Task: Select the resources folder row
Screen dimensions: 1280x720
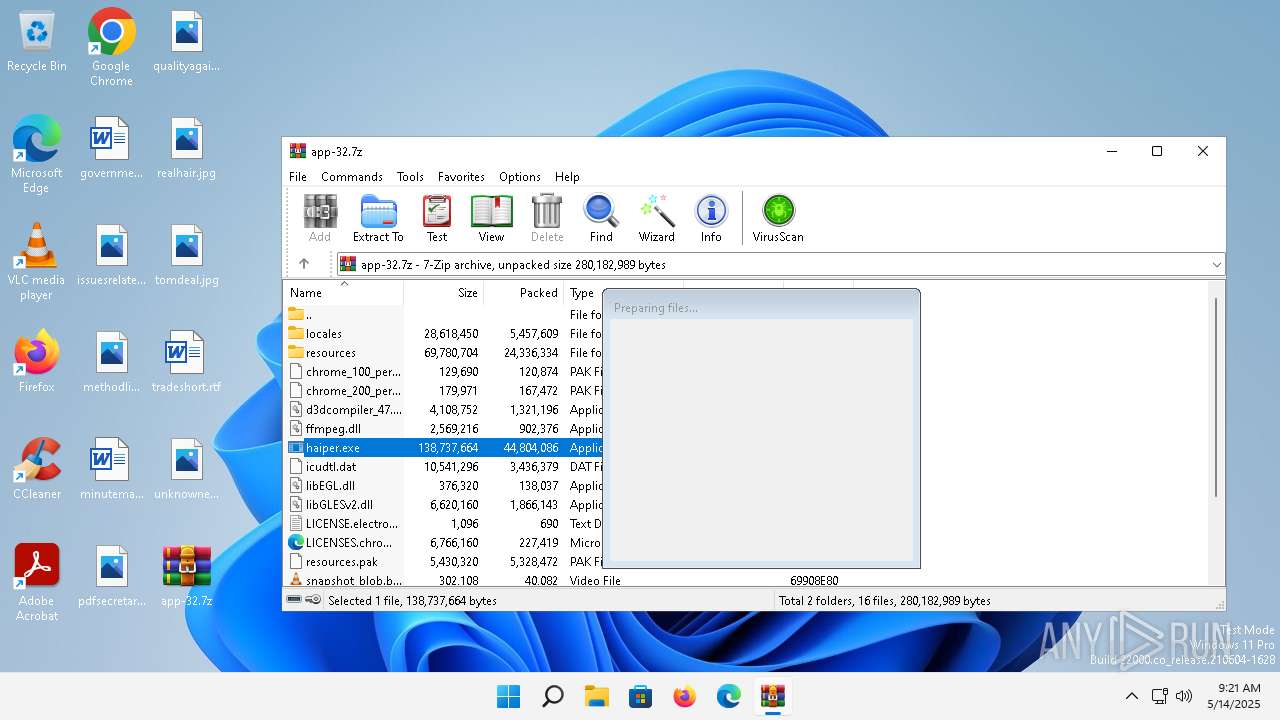Action: (444, 353)
